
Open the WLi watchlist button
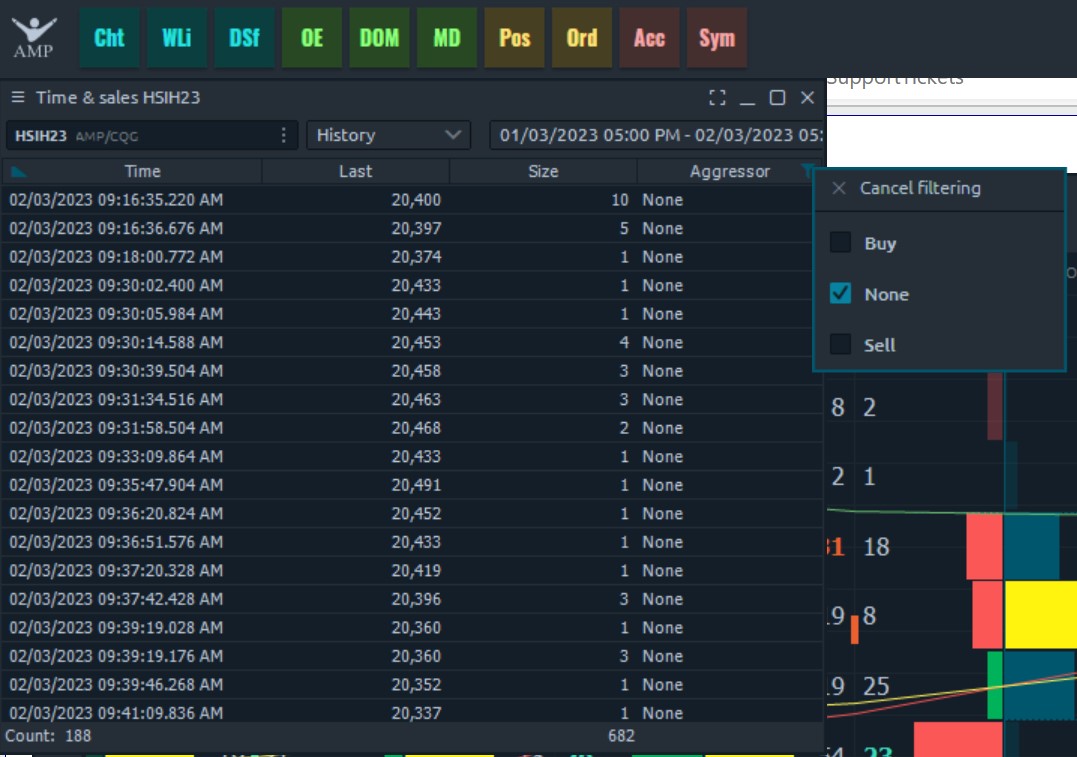(177, 38)
